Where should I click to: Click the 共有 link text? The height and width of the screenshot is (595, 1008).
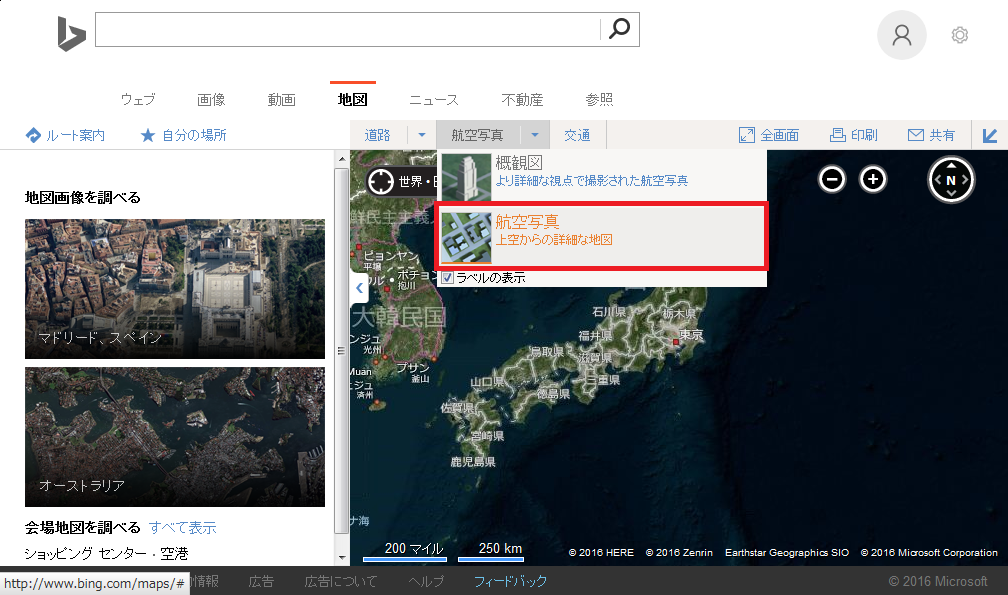pyautogui.click(x=942, y=136)
